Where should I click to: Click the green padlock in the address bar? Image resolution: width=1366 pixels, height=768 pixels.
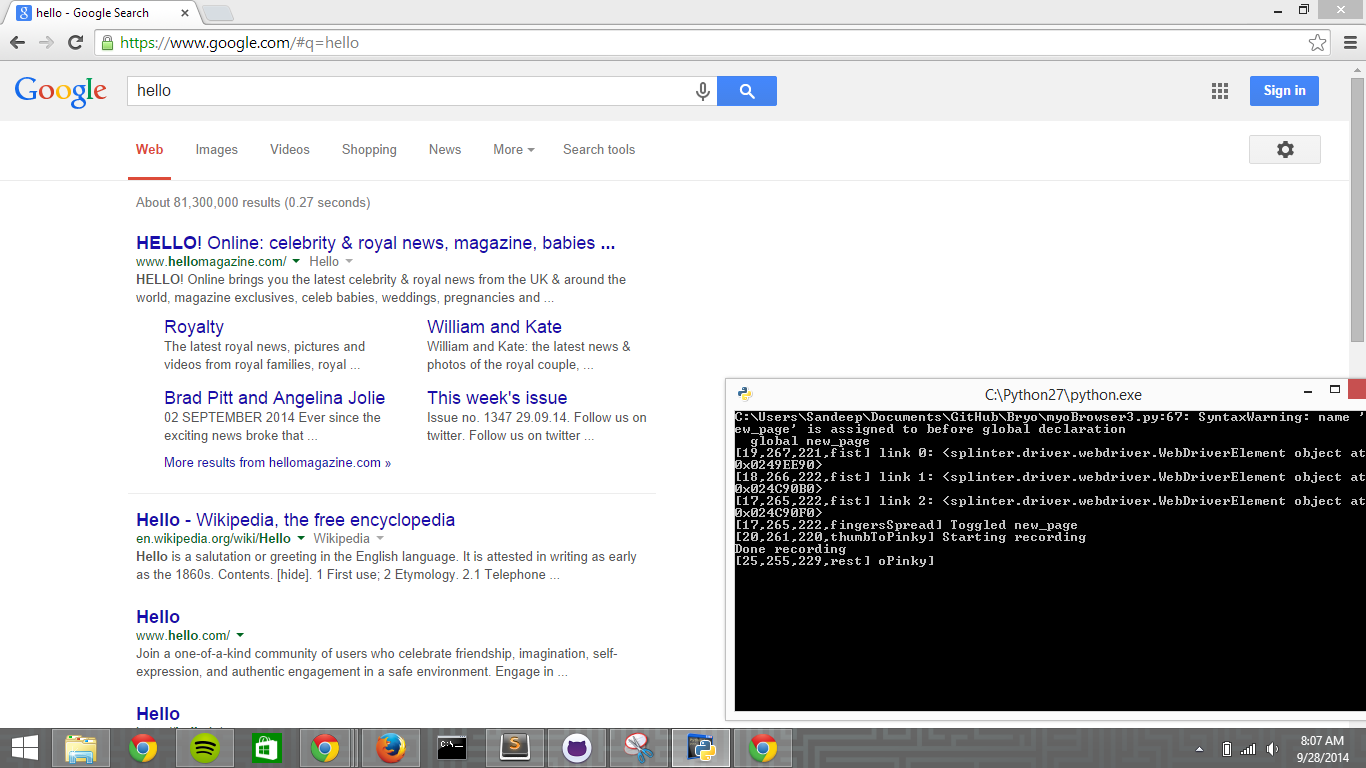(x=107, y=43)
